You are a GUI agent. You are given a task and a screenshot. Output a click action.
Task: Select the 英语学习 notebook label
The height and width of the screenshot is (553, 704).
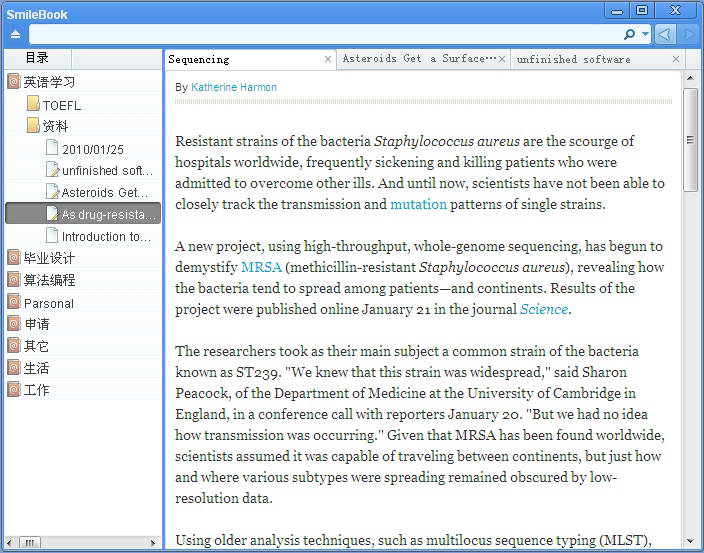tap(49, 82)
